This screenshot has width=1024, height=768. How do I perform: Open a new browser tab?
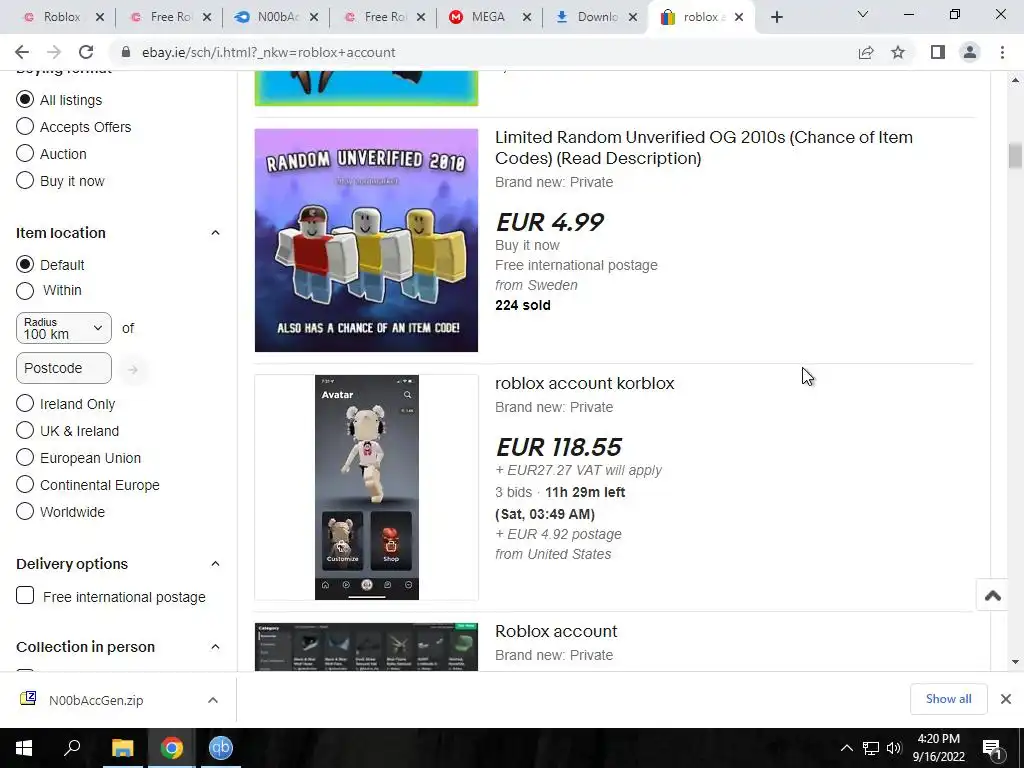pyautogui.click(x=776, y=17)
